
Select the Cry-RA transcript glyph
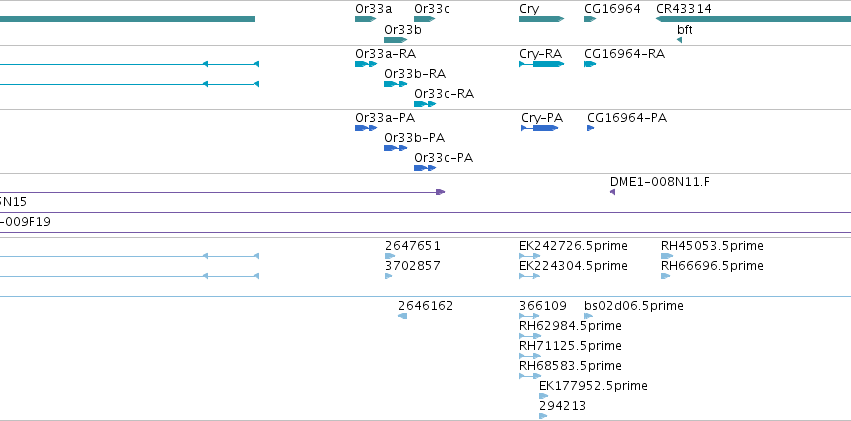(x=542, y=64)
